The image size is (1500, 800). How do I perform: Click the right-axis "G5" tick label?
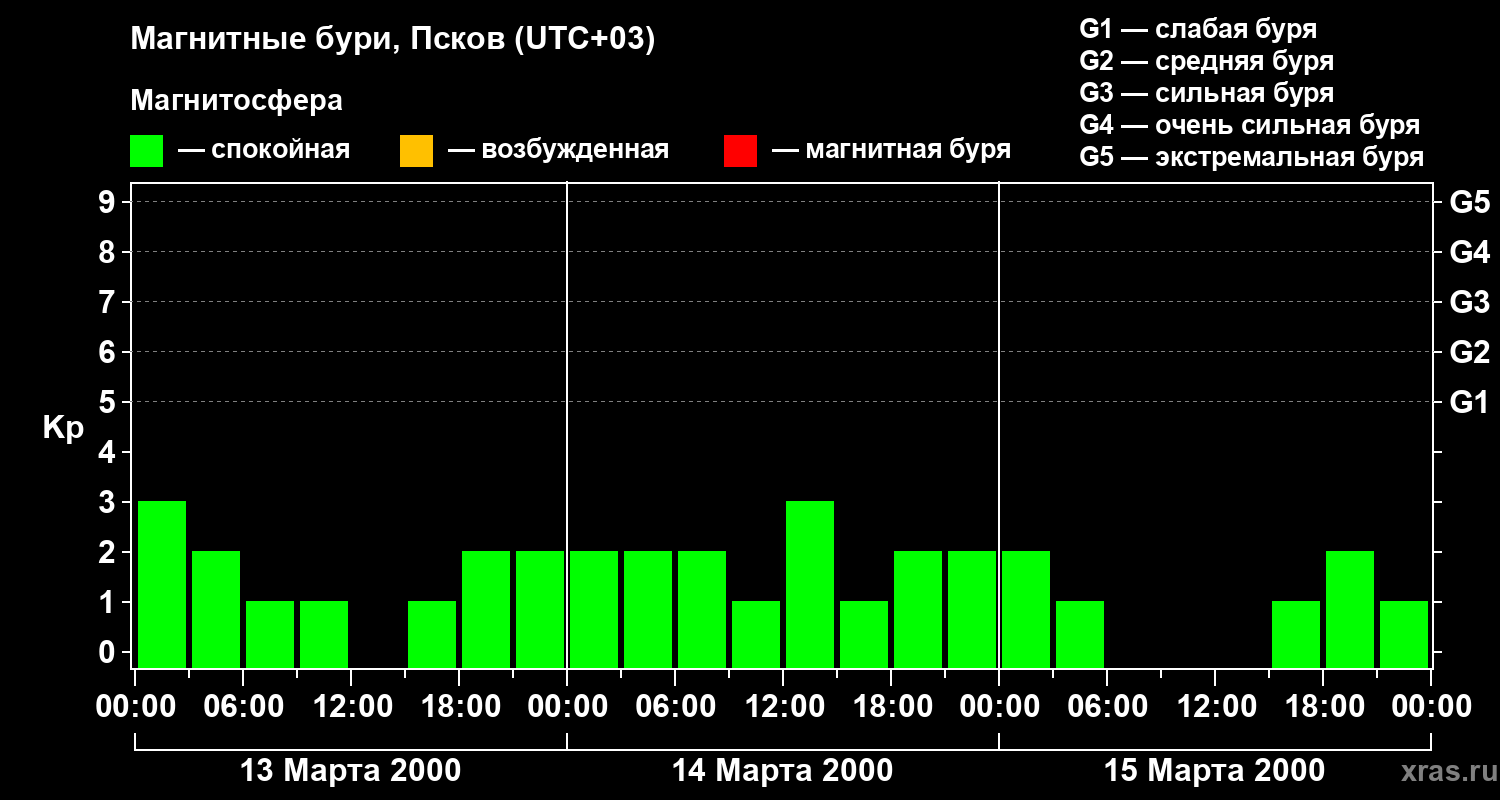(x=1469, y=202)
